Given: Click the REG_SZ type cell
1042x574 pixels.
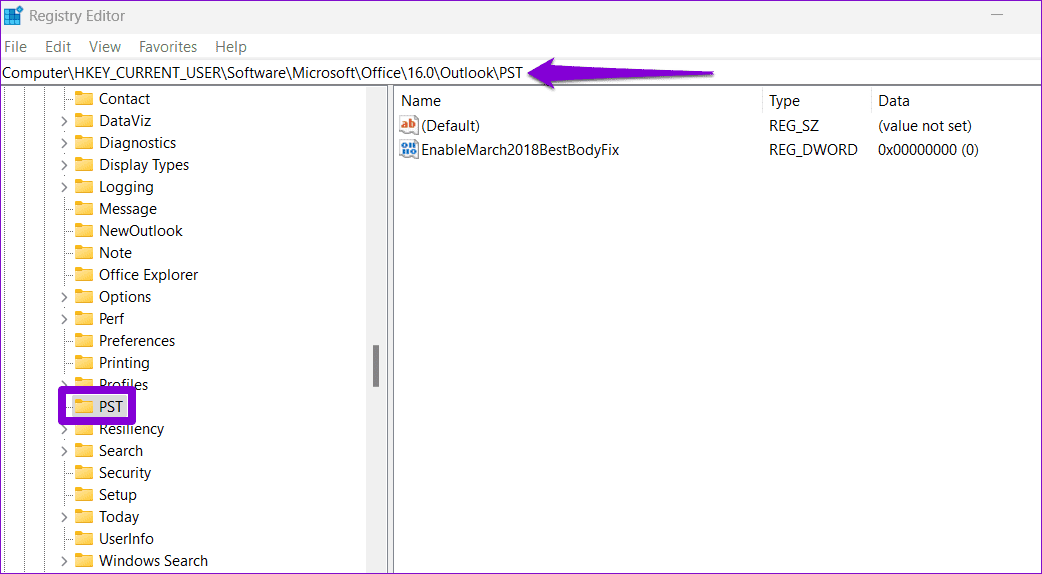Looking at the screenshot, I should tap(793, 126).
